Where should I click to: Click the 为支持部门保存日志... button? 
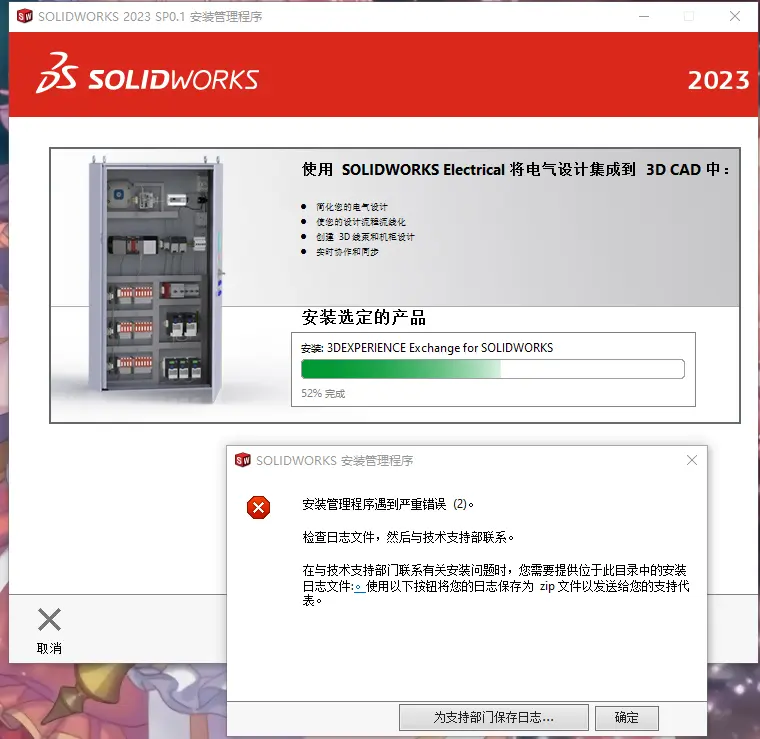coord(493,717)
